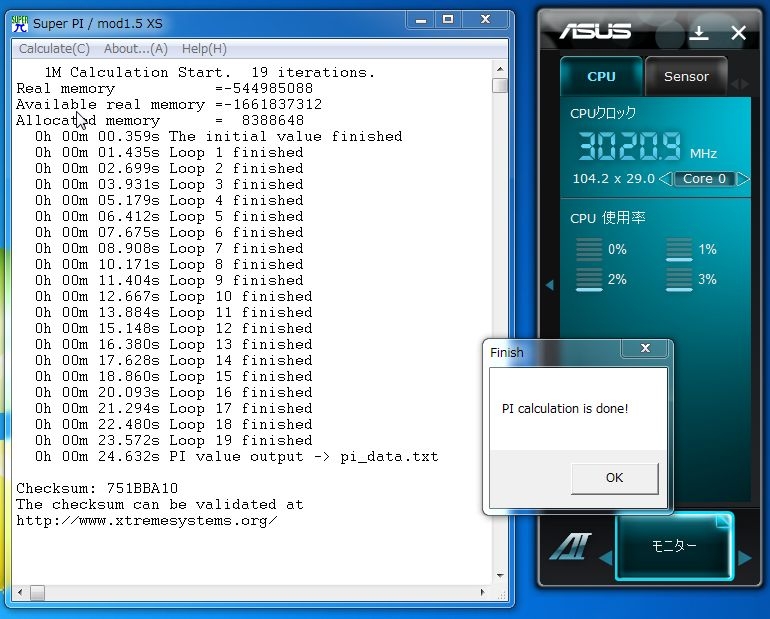Click the horizontal scroll-left arrow in Super PI
The height and width of the screenshot is (619, 770).
click(x=20, y=592)
